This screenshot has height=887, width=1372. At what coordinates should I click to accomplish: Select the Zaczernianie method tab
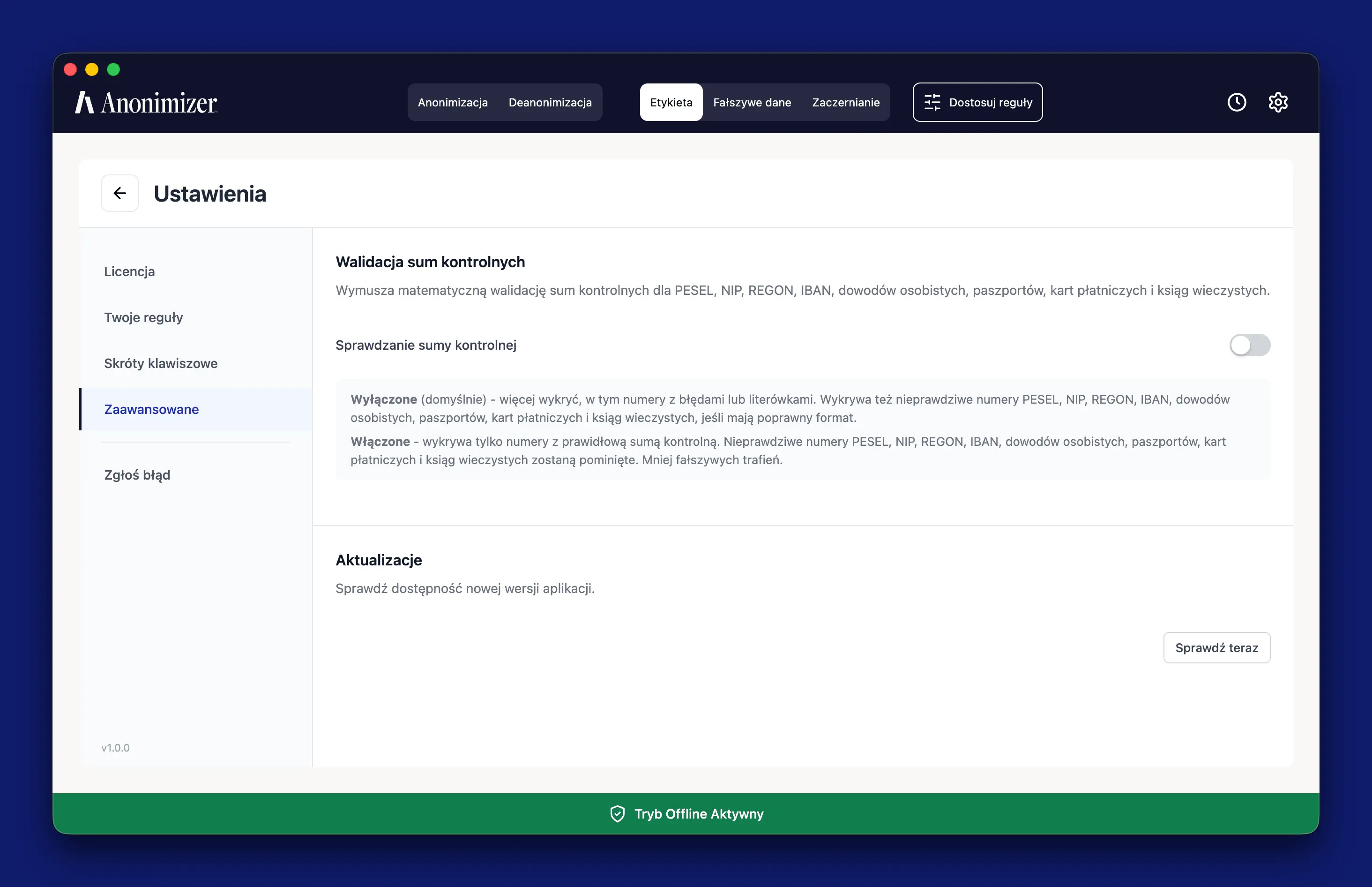(845, 102)
